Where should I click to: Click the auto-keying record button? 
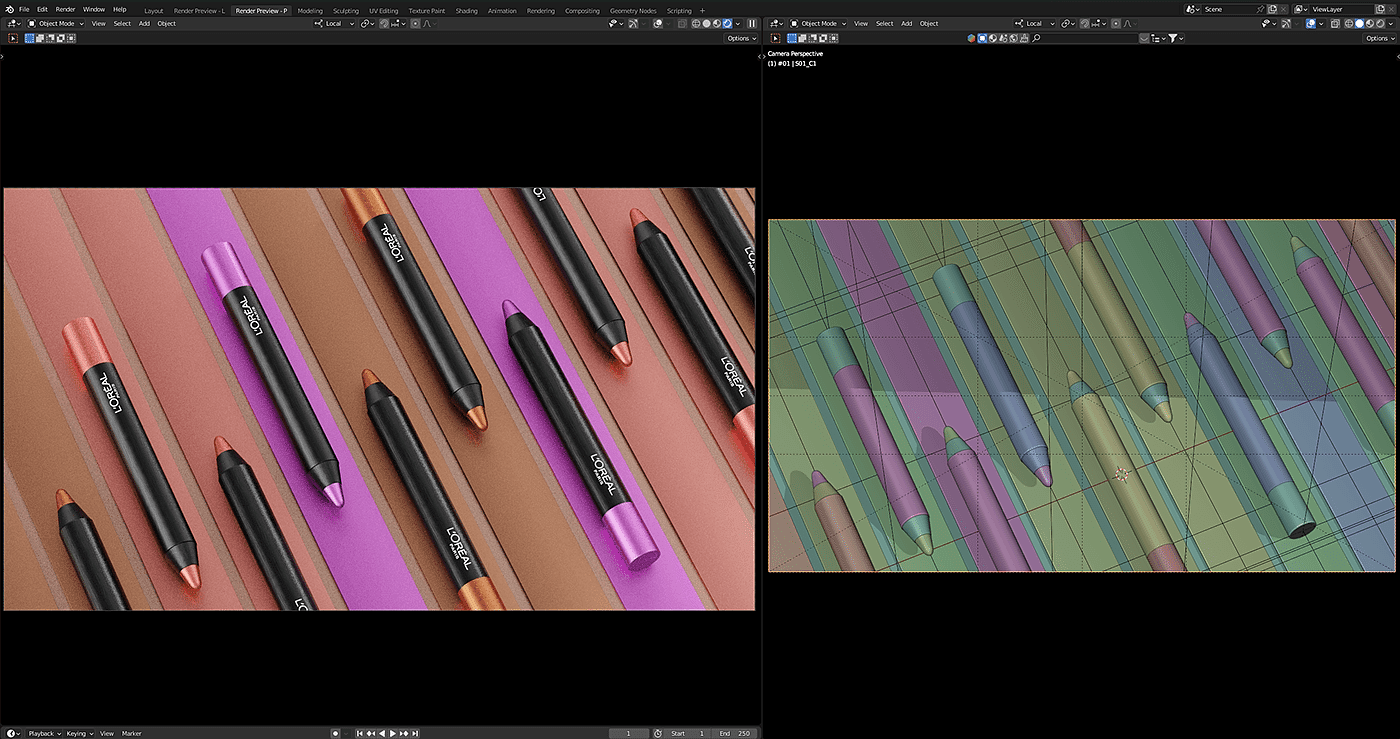tap(336, 733)
